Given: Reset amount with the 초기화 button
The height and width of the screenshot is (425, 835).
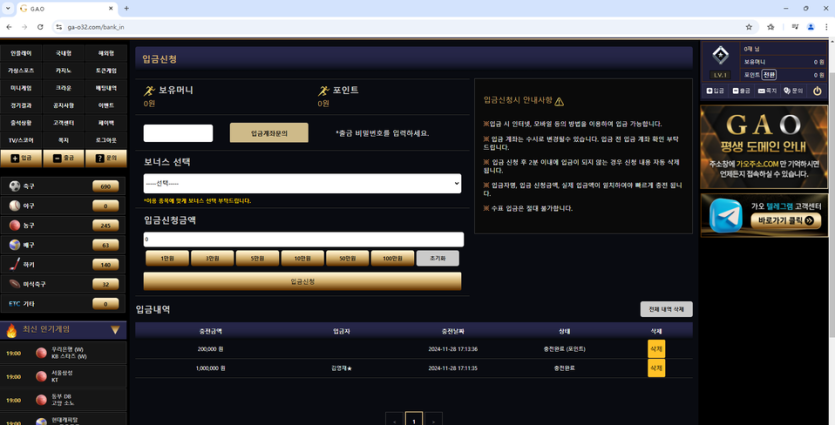Looking at the screenshot, I should point(437,258).
